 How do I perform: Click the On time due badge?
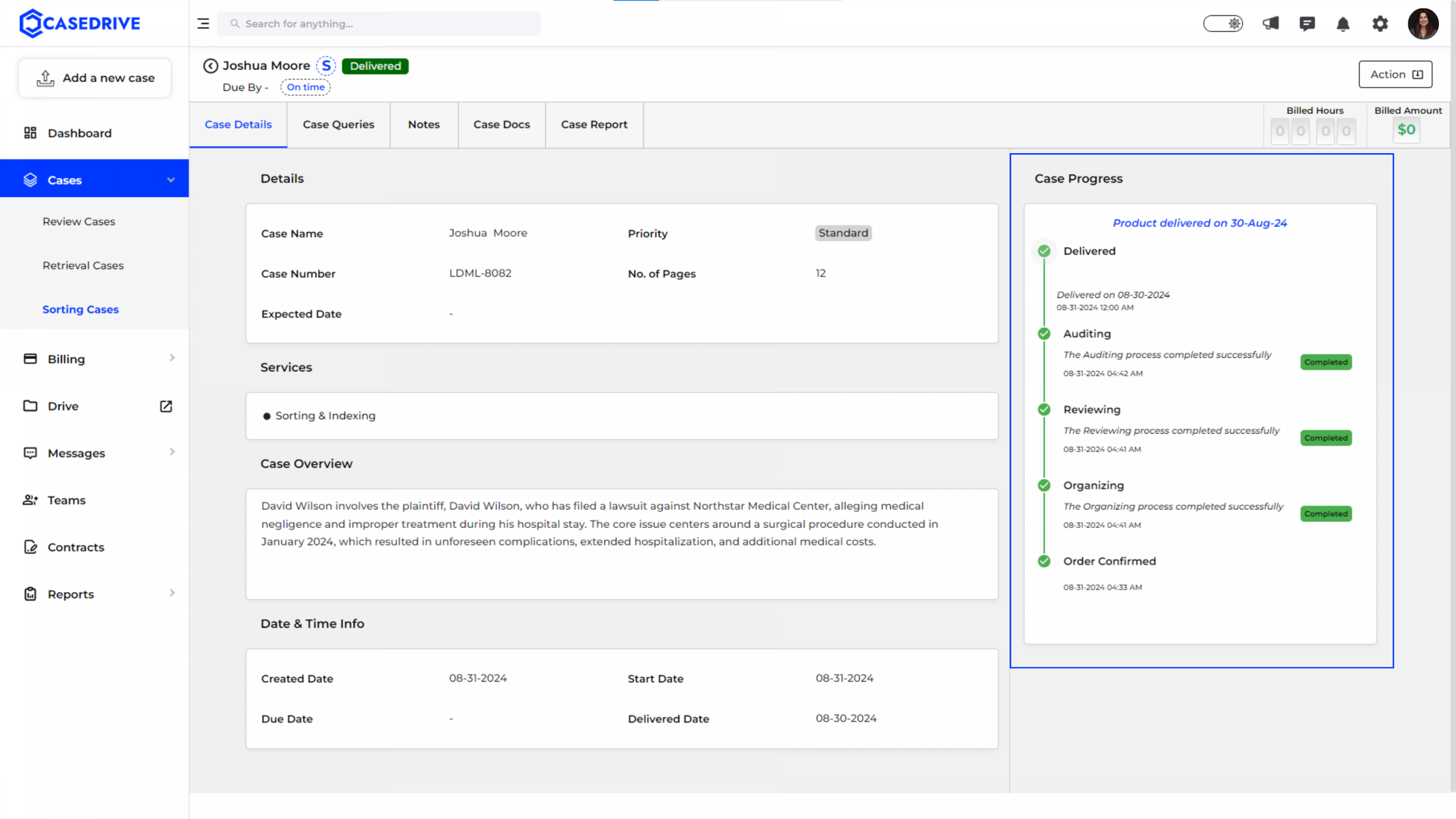(306, 87)
